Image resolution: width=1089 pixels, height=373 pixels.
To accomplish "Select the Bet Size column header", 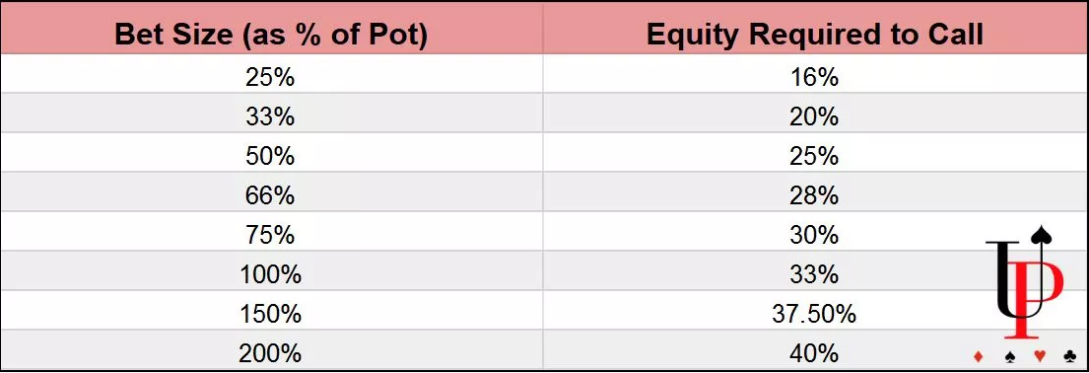I will pyautogui.click(x=271, y=36).
